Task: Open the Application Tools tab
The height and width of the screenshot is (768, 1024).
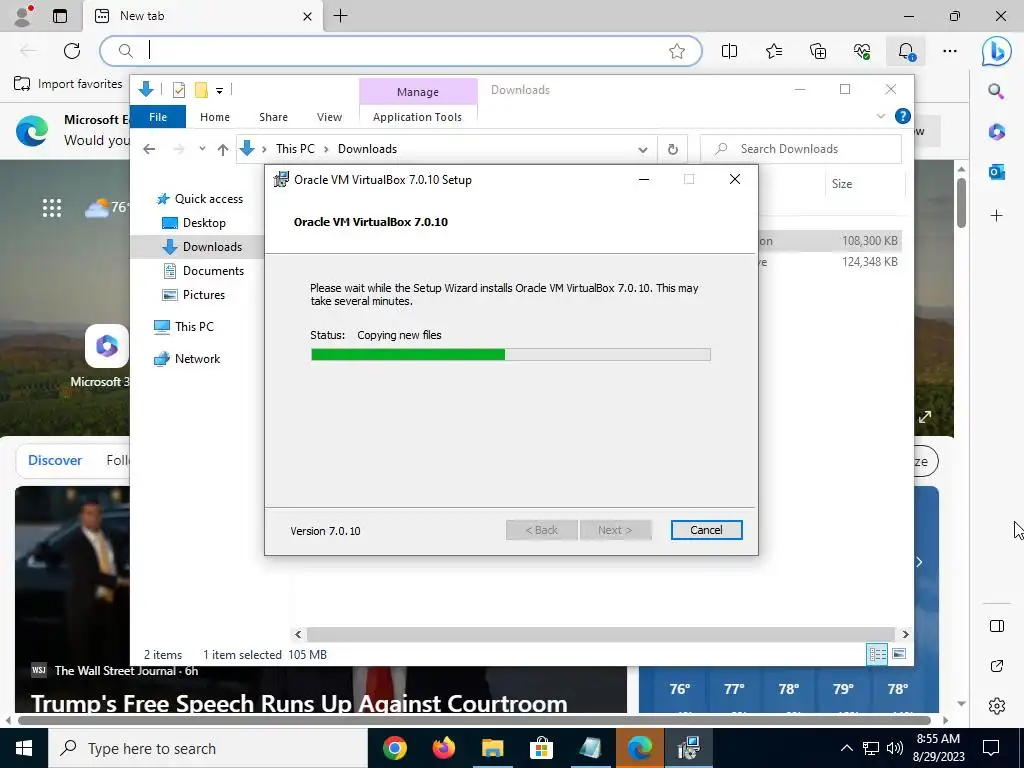Action: (417, 117)
